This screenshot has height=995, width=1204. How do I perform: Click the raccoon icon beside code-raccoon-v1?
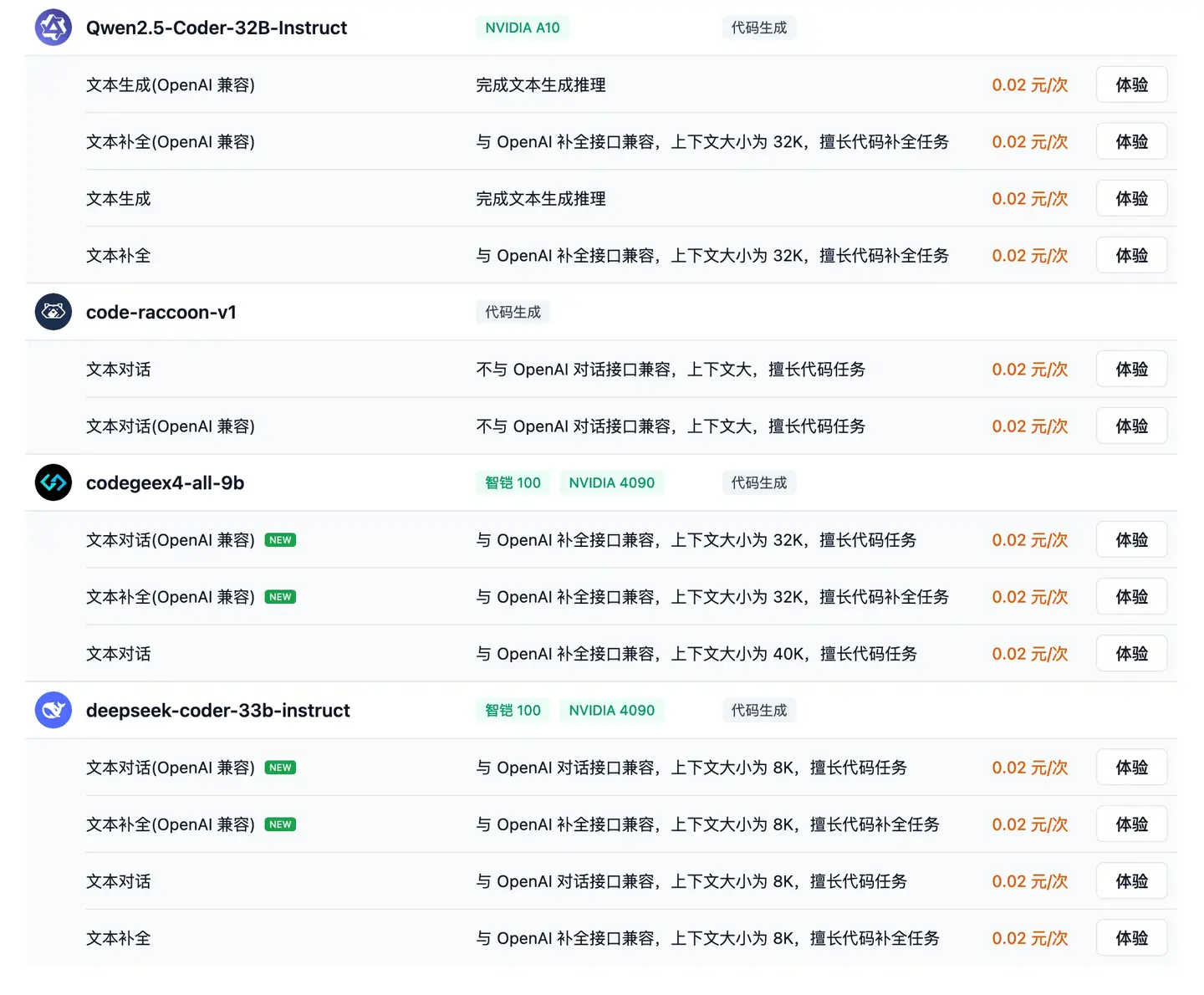click(53, 312)
